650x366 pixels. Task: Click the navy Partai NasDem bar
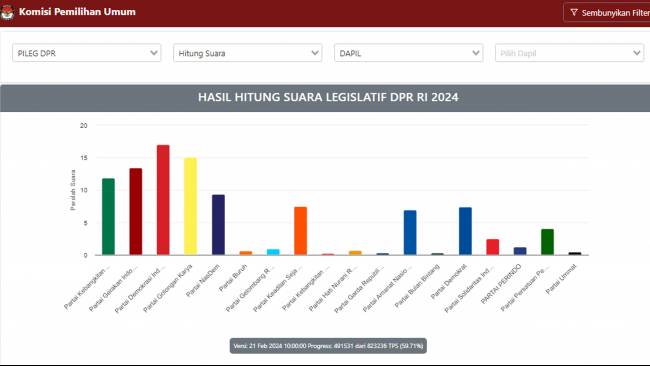click(x=218, y=225)
